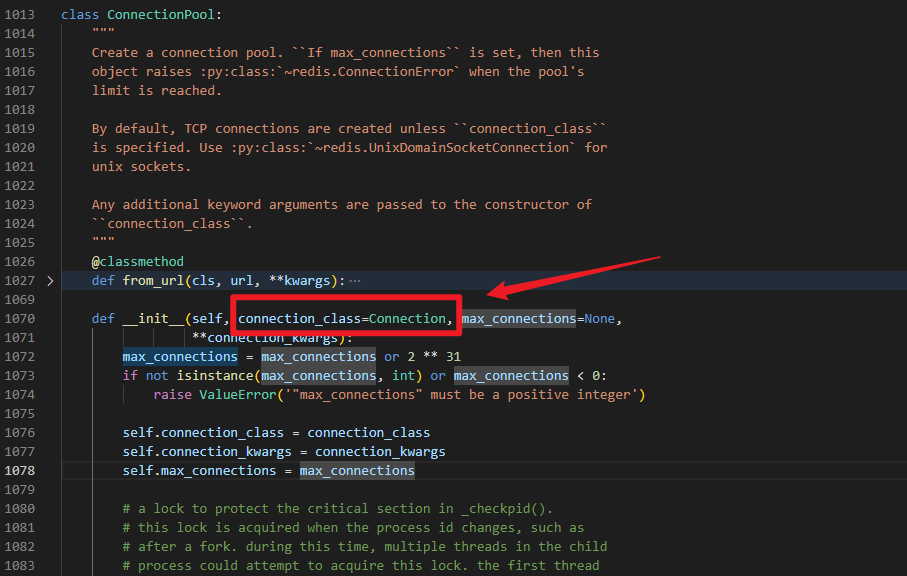This screenshot has height=576, width=907.
Task: Click the Connection default value
Action: tap(406, 319)
